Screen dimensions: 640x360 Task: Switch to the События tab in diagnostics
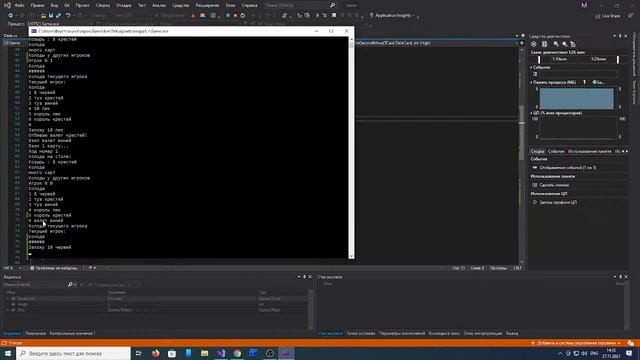pyautogui.click(x=556, y=151)
